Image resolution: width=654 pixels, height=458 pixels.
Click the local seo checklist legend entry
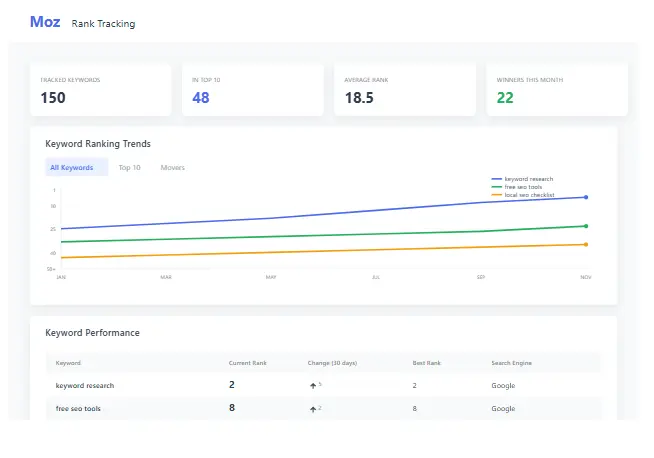click(523, 195)
